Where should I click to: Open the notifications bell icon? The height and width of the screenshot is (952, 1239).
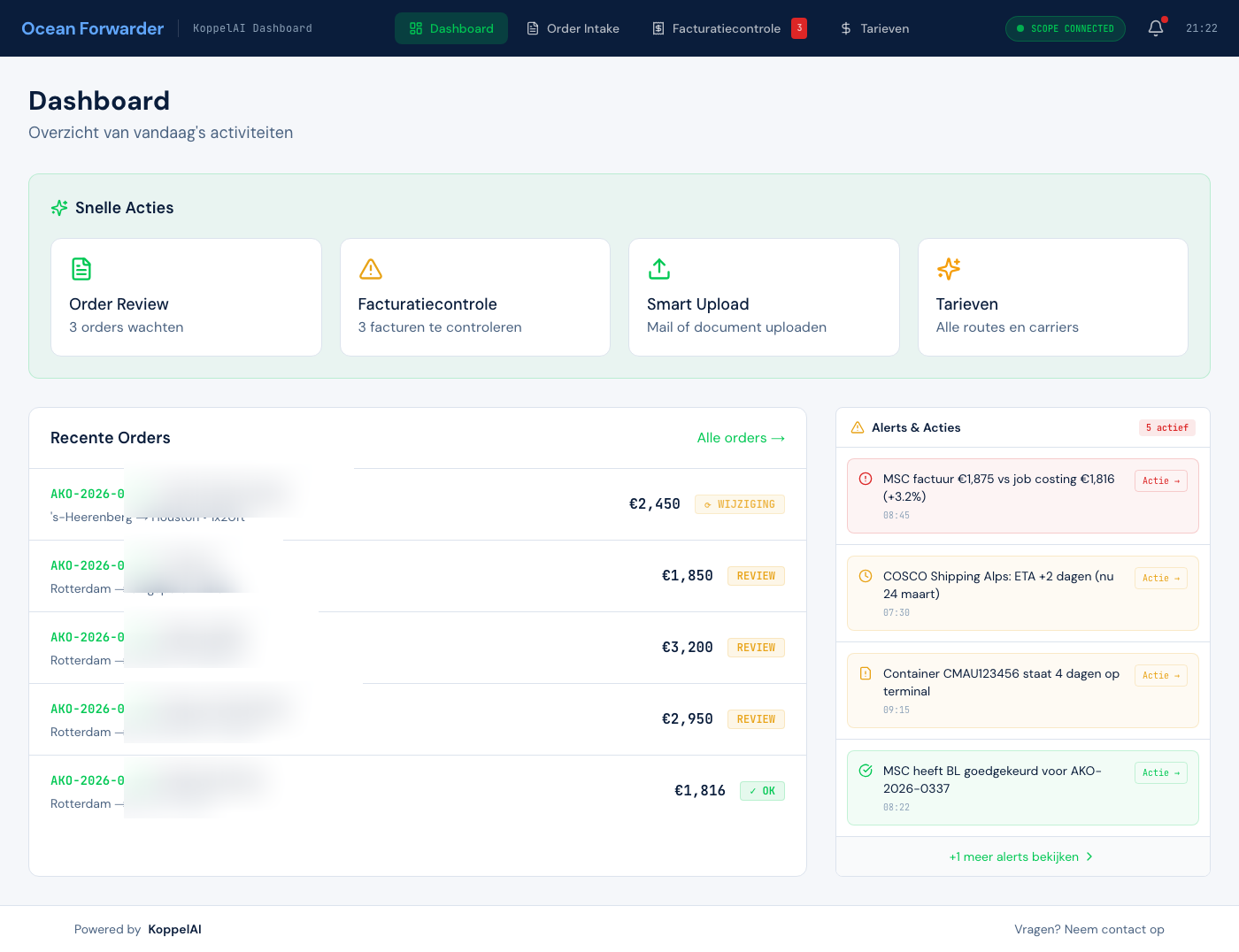point(1155,28)
